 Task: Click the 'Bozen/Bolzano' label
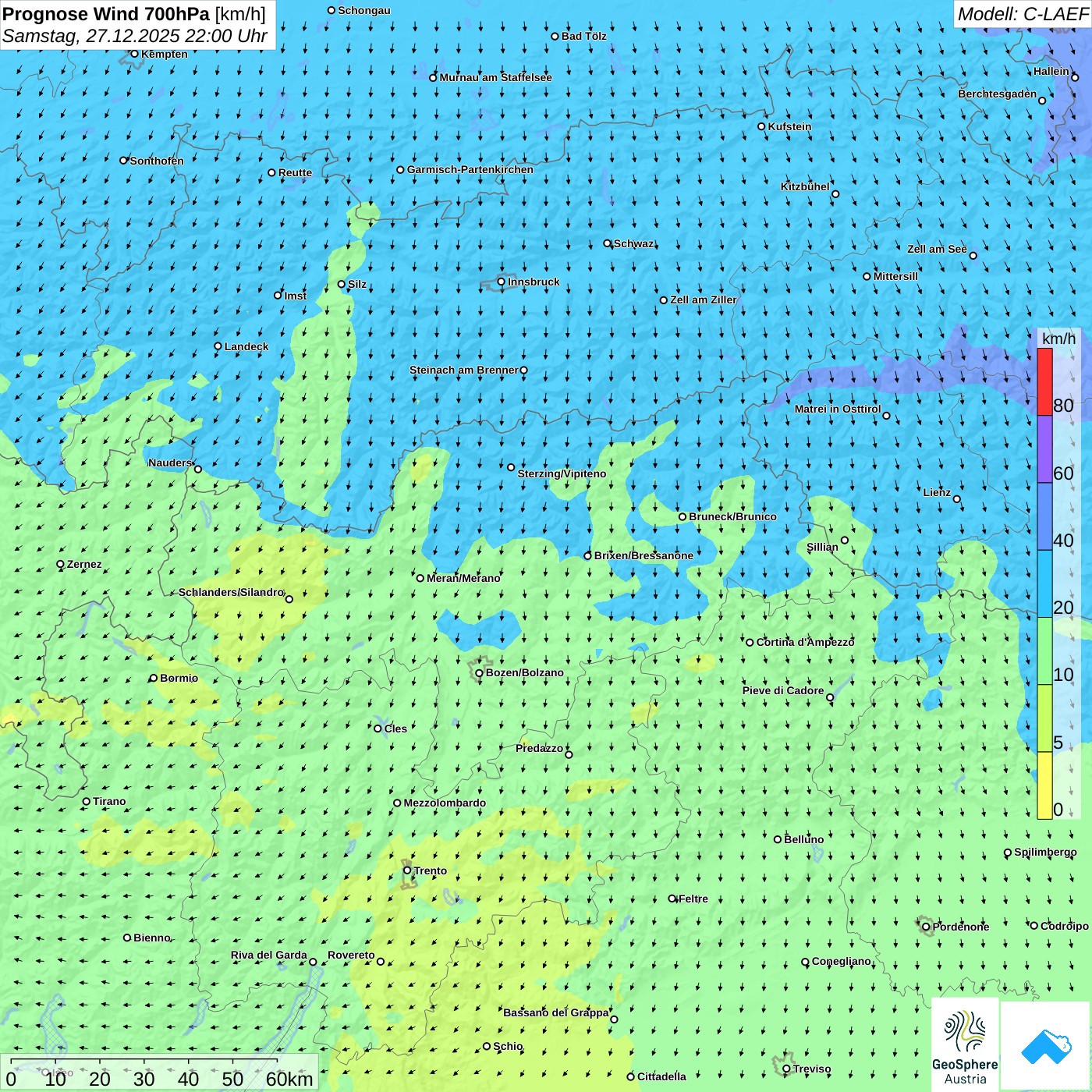pyautogui.click(x=525, y=672)
